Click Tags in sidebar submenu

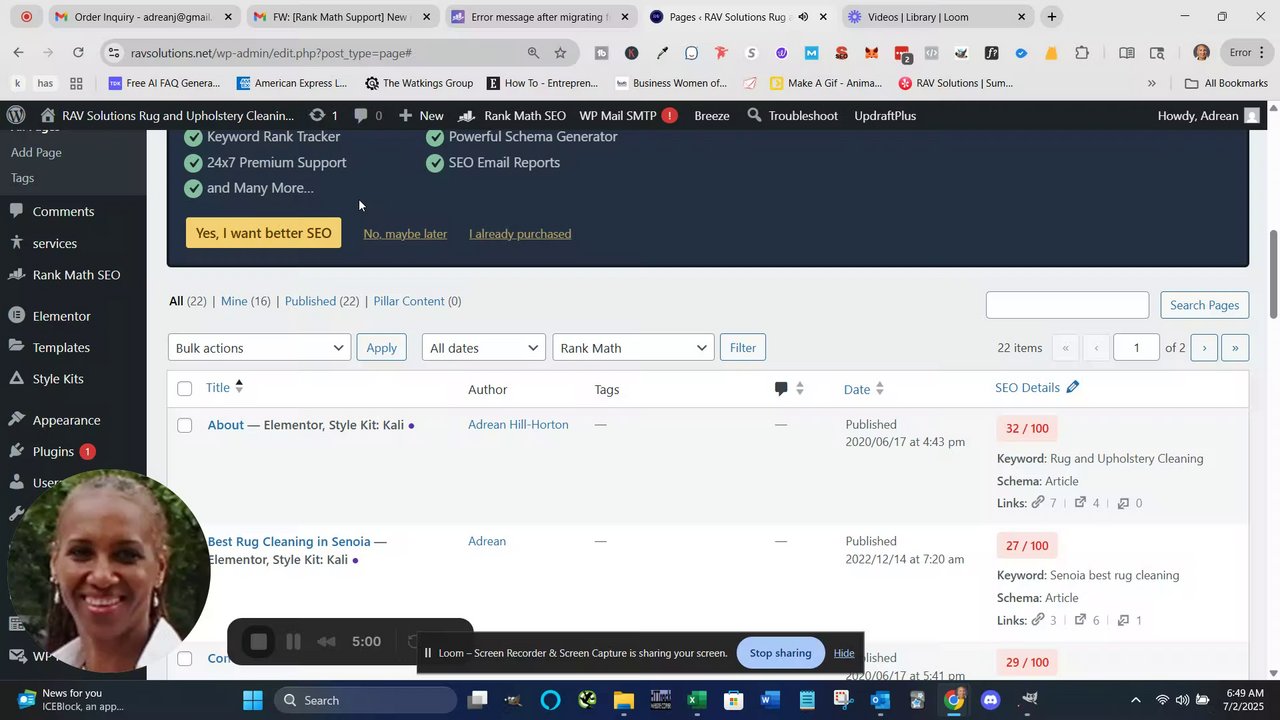pyautogui.click(x=22, y=177)
